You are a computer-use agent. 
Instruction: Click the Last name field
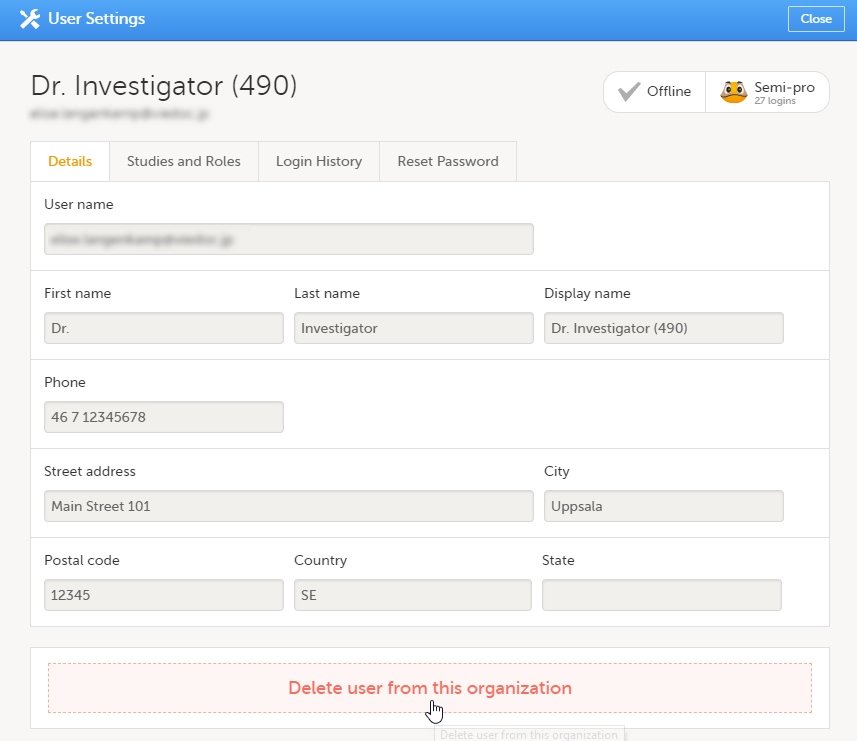pos(413,328)
